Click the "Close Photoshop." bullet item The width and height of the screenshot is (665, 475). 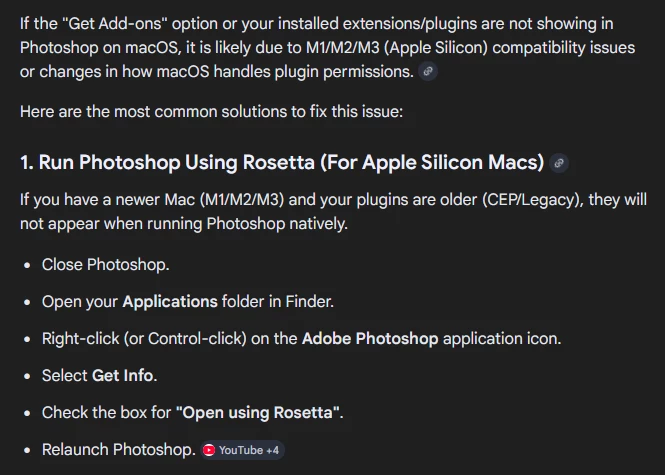click(x=105, y=264)
